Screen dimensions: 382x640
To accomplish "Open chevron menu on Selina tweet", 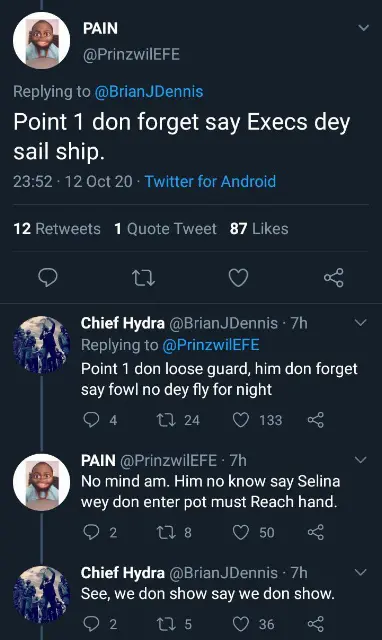I will [x=361, y=460].
